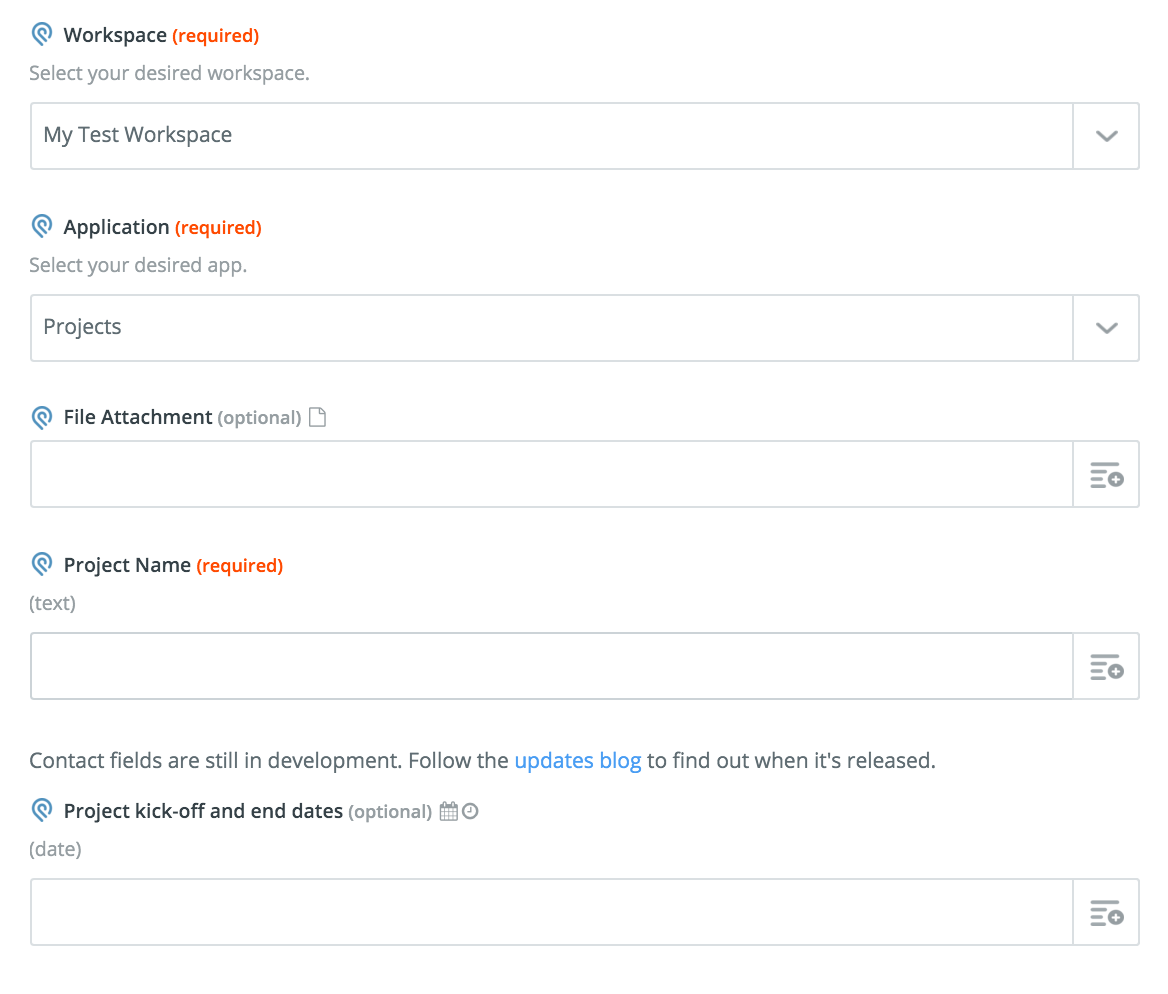Follow the updates blog link
Image resolution: width=1168 pixels, height=994 pixels.
[x=578, y=760]
